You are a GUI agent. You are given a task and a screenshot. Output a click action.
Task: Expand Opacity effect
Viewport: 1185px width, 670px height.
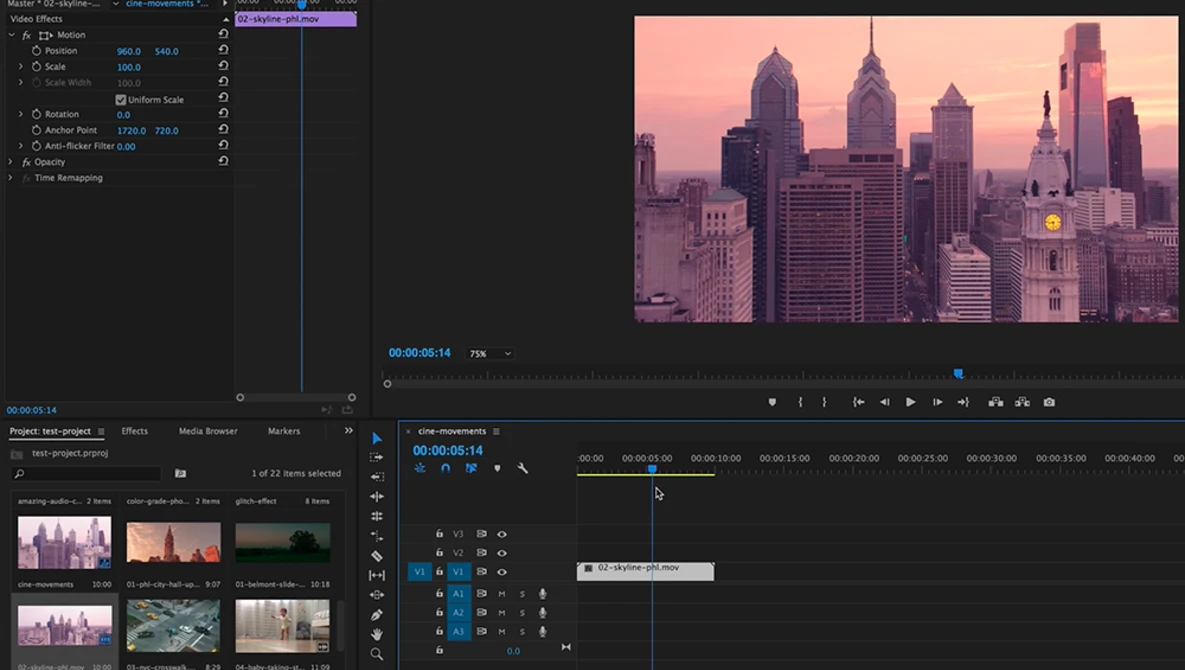pos(11,162)
